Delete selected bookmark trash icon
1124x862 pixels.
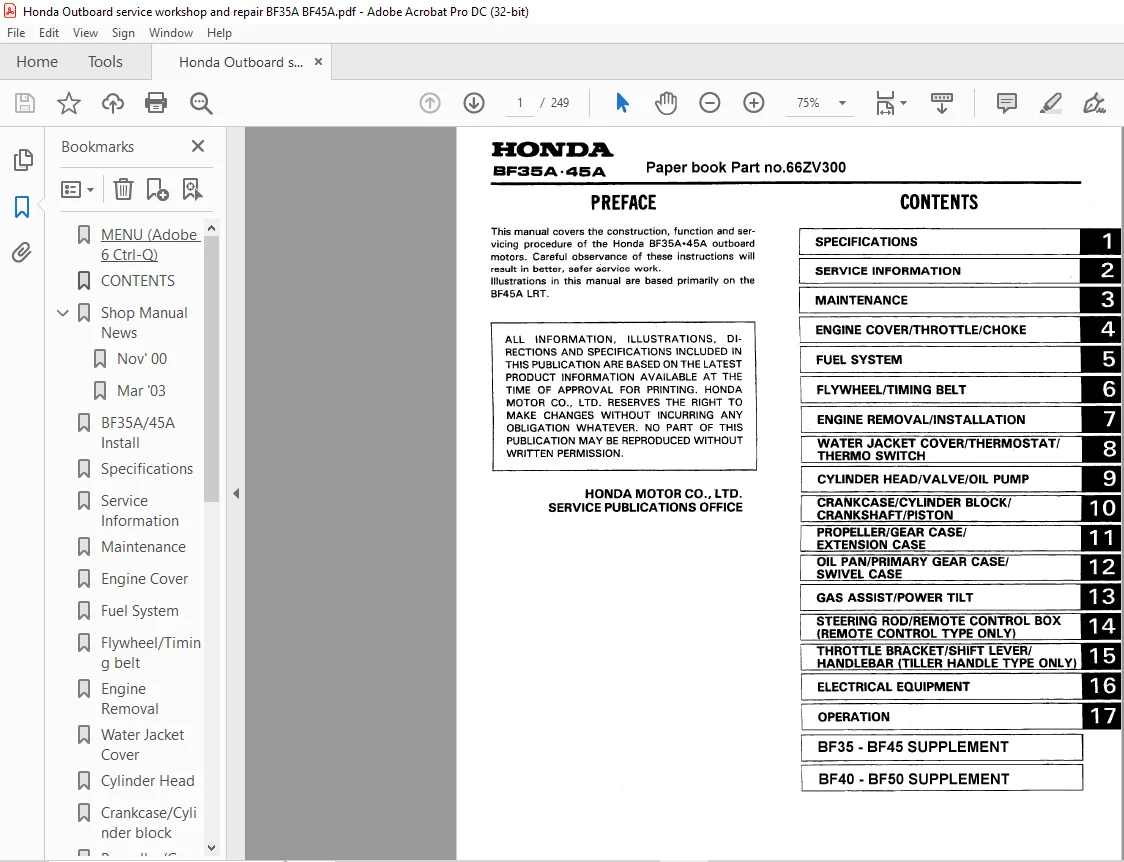pos(123,189)
